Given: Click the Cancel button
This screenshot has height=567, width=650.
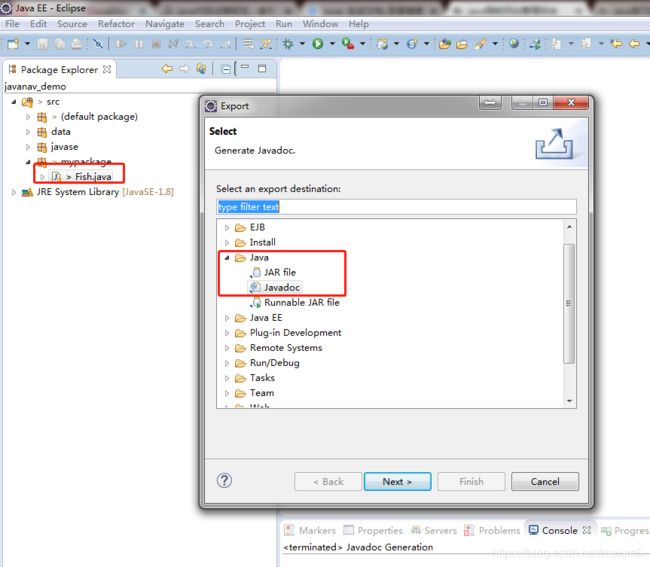Looking at the screenshot, I should (x=545, y=481).
